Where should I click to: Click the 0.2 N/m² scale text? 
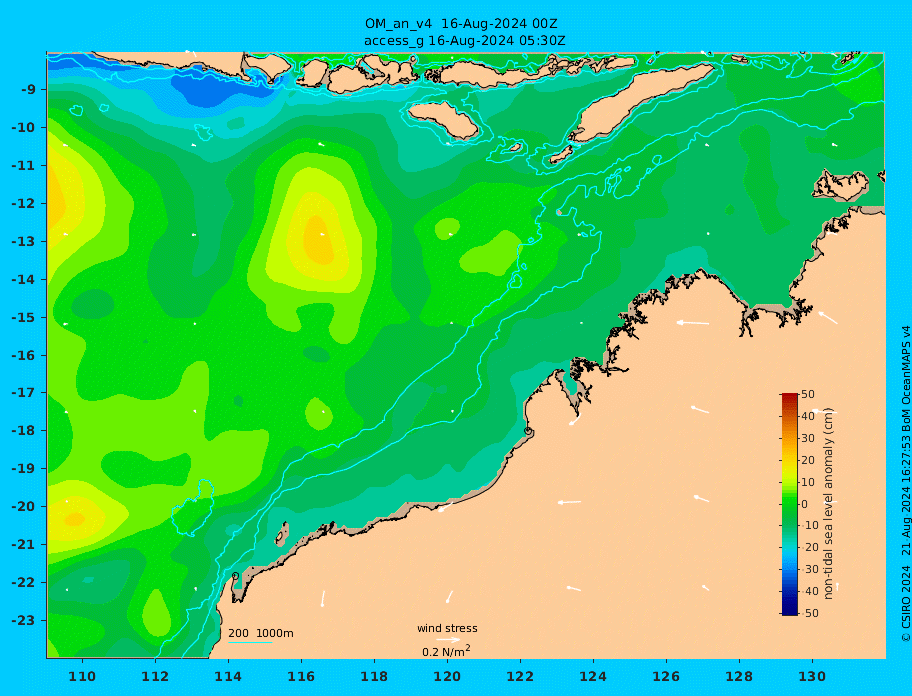point(446,651)
